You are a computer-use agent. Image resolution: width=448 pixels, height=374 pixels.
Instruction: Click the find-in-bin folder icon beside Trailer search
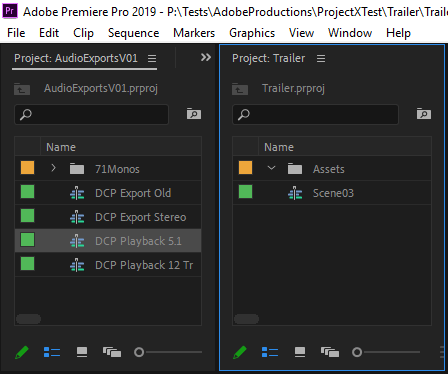pyautogui.click(x=424, y=114)
